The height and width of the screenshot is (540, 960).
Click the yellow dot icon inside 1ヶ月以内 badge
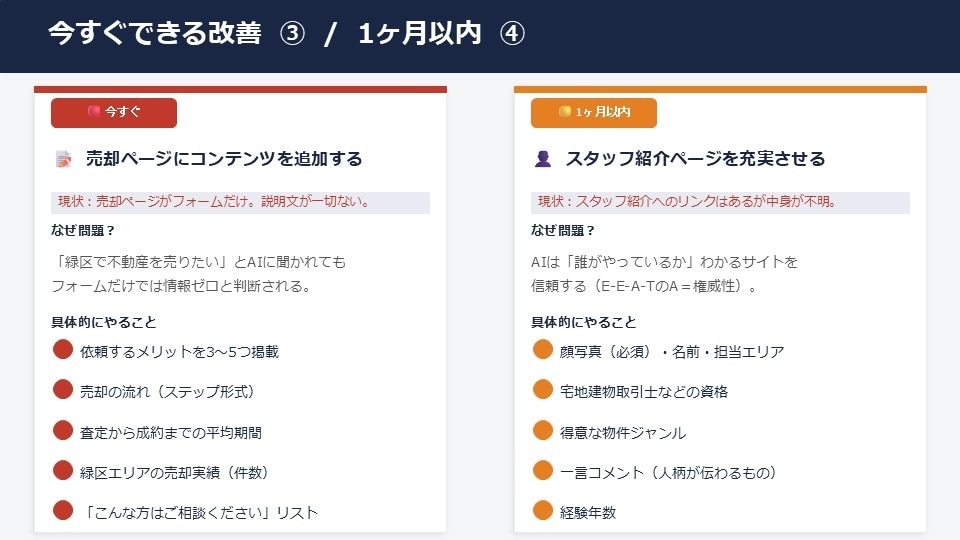tap(565, 111)
